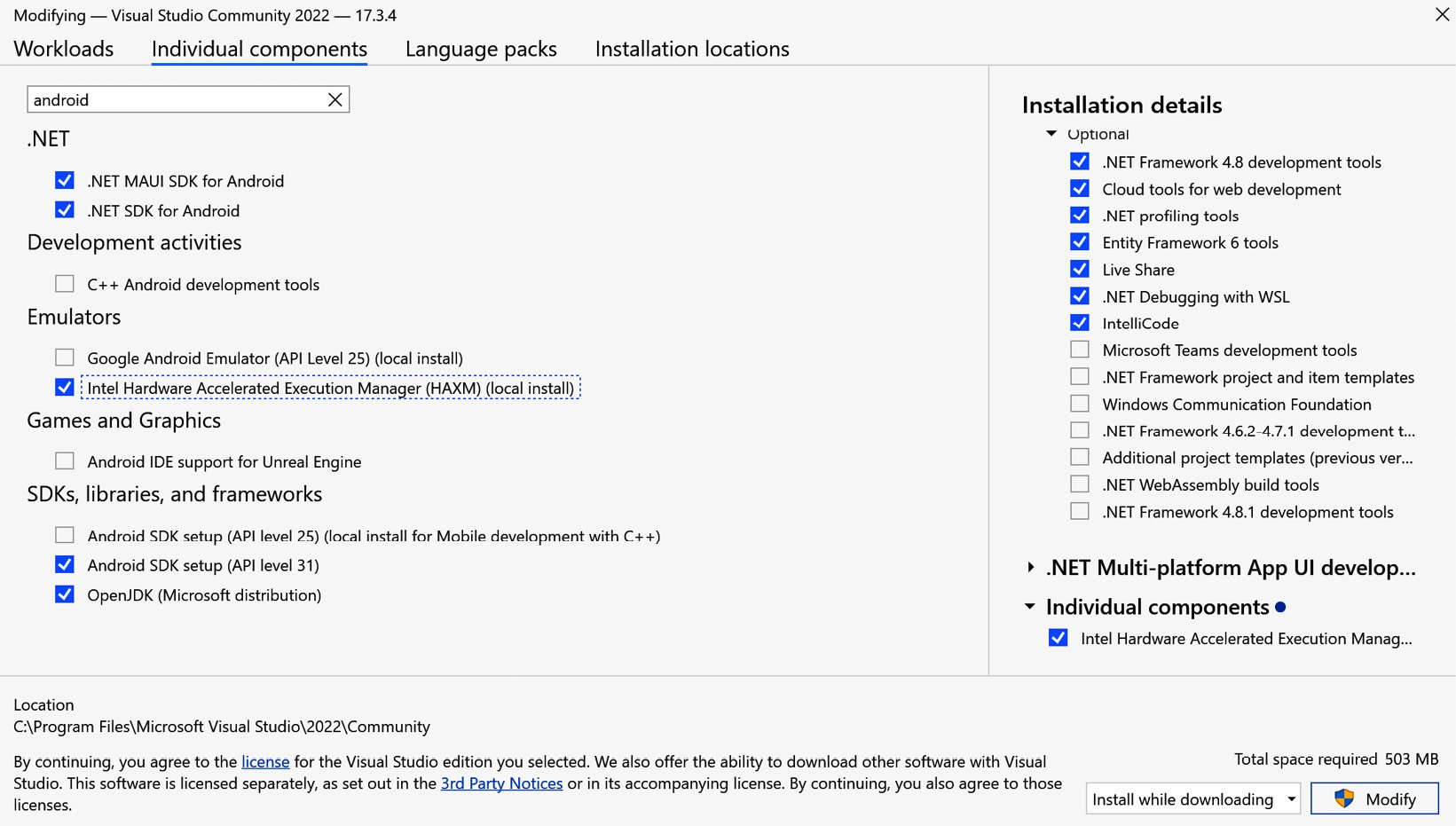Open the Install while downloading dropdown
The image size is (1456, 826).
pos(1192,798)
